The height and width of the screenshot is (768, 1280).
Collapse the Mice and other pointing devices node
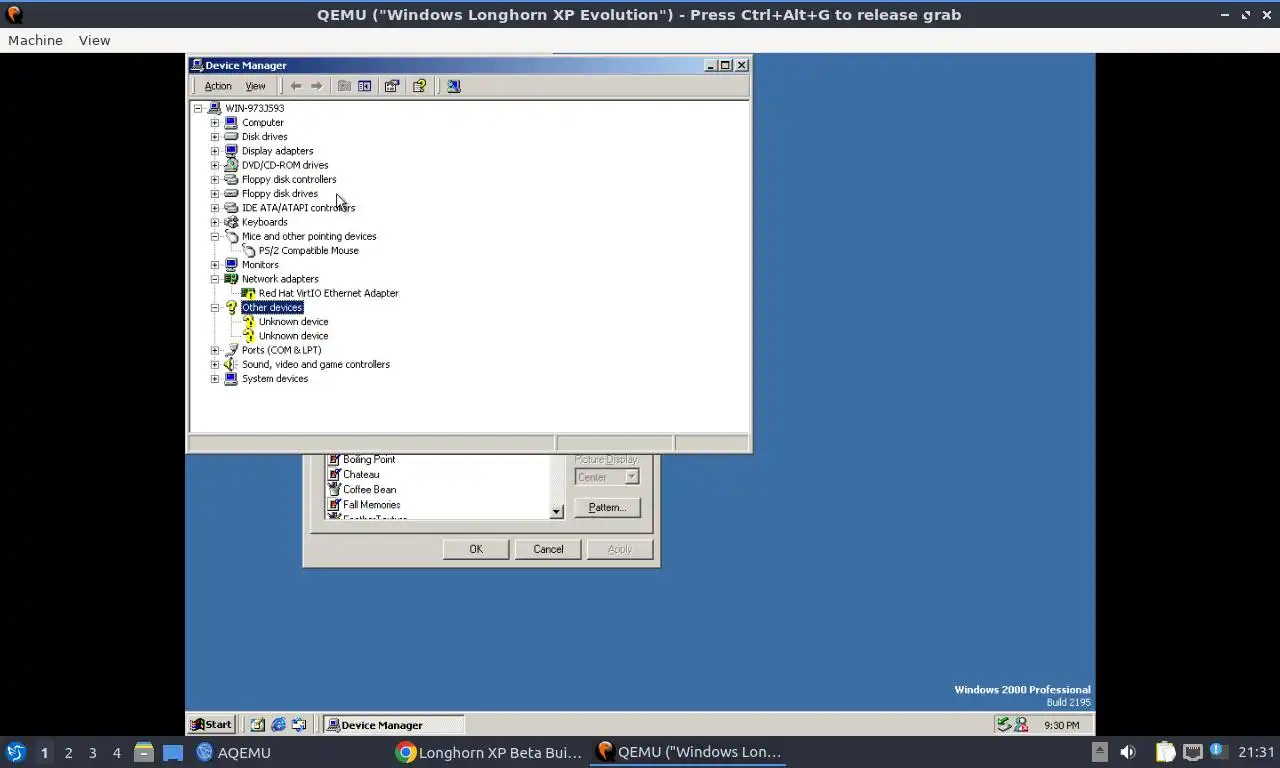tap(215, 236)
